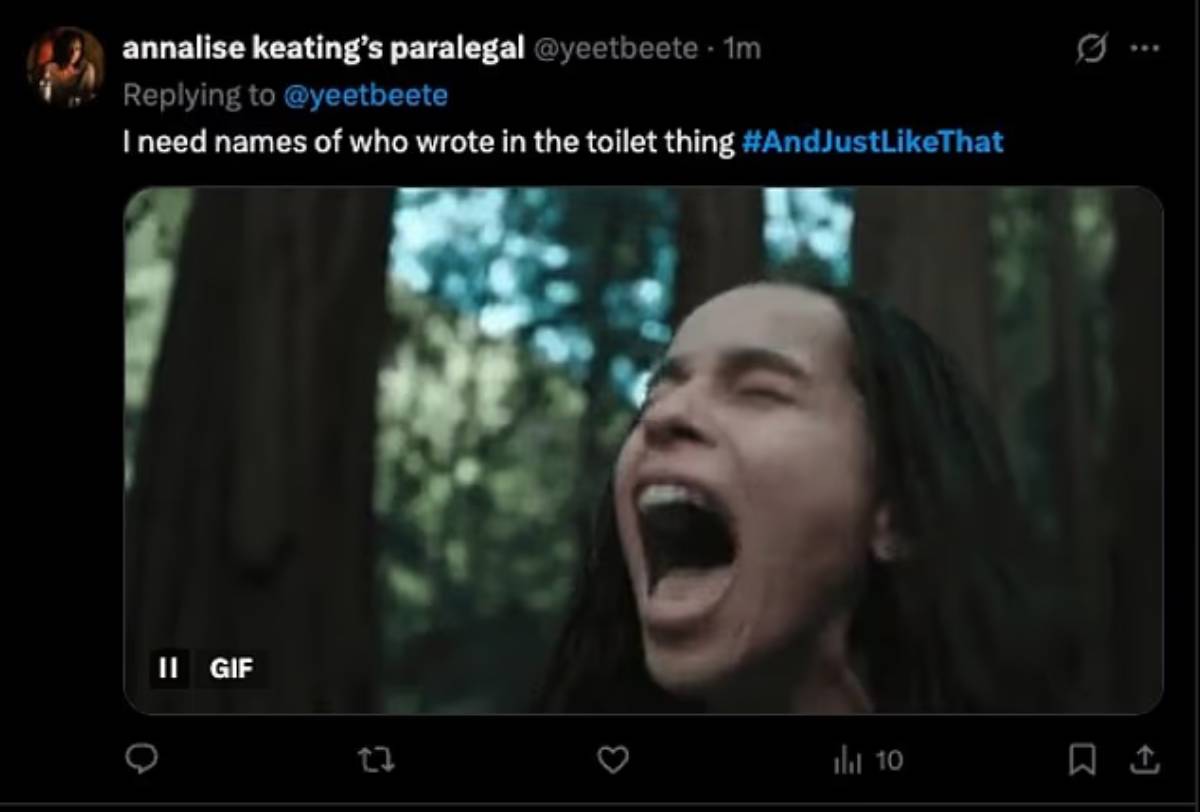Click the tweet text about the toilet thing
Viewport: 1200px width, 812px height.
click(428, 142)
